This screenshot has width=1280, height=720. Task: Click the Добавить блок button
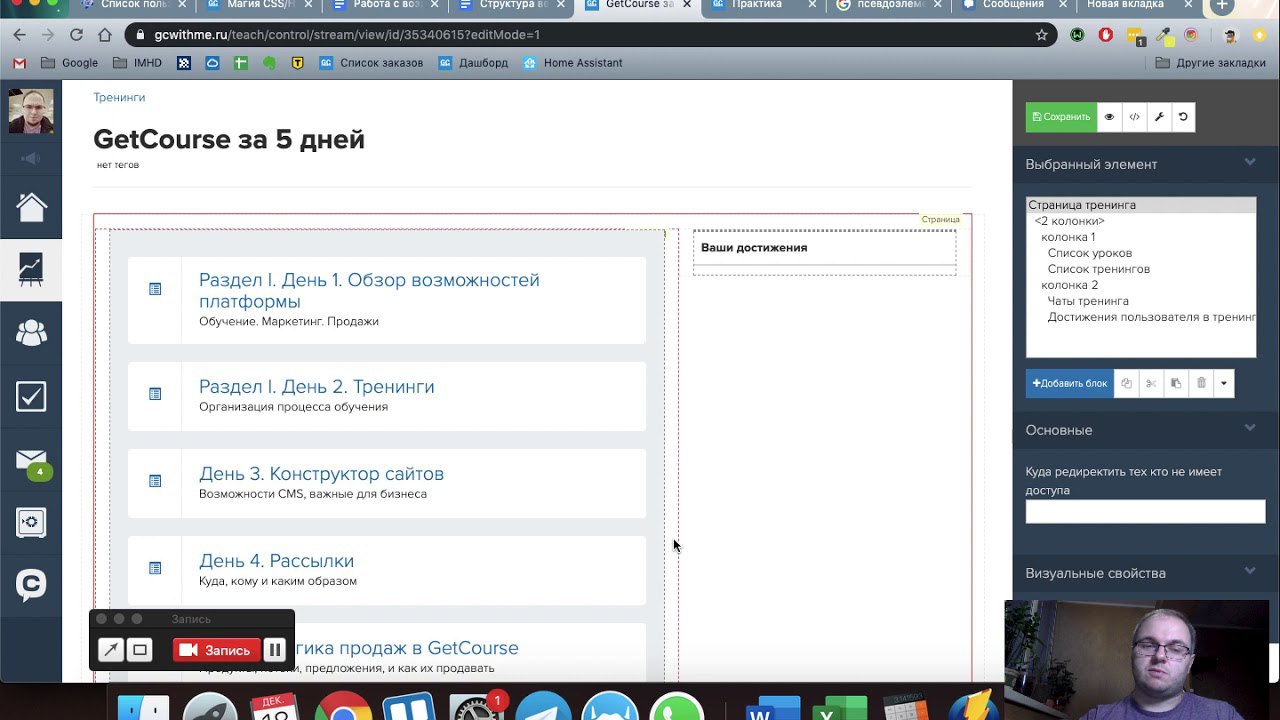tap(1070, 383)
